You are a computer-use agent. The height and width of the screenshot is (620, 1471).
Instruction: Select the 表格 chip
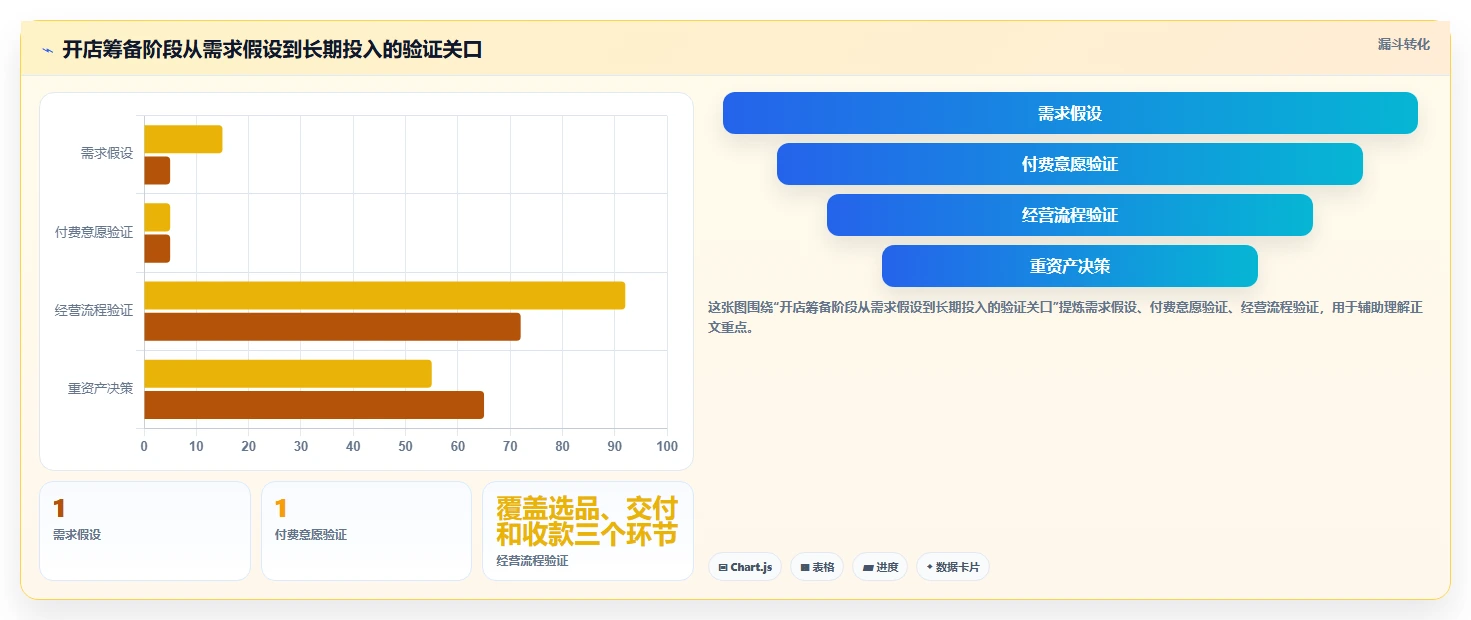point(817,567)
